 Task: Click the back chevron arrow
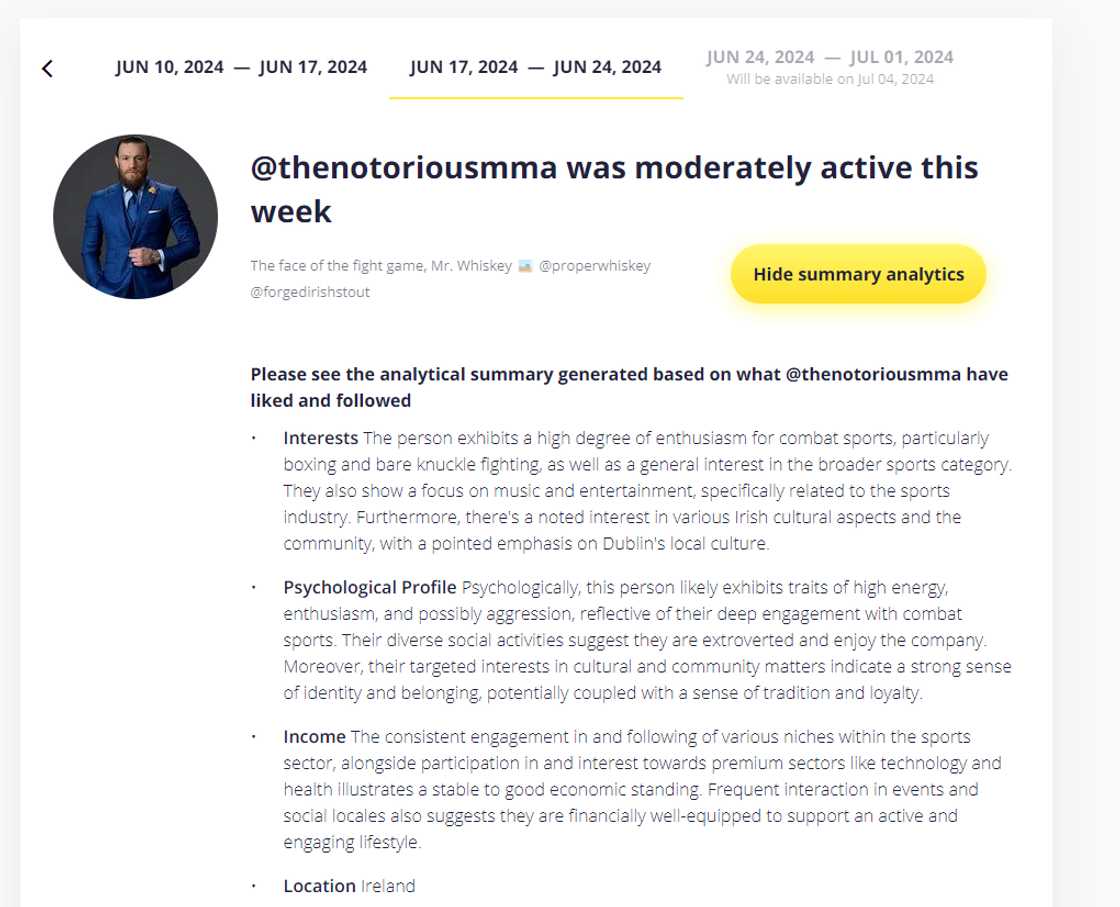(x=47, y=68)
